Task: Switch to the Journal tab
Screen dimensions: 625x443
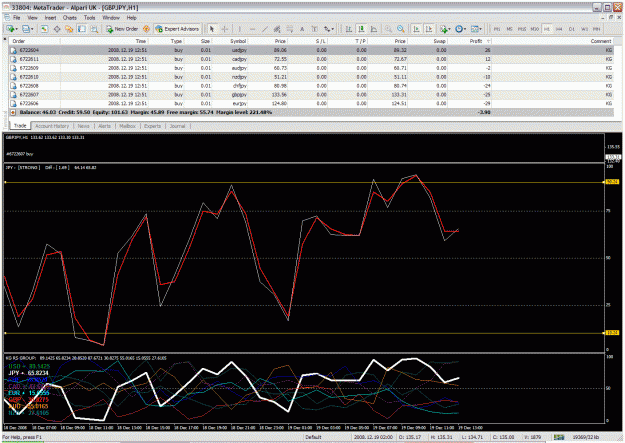Action: (177, 126)
